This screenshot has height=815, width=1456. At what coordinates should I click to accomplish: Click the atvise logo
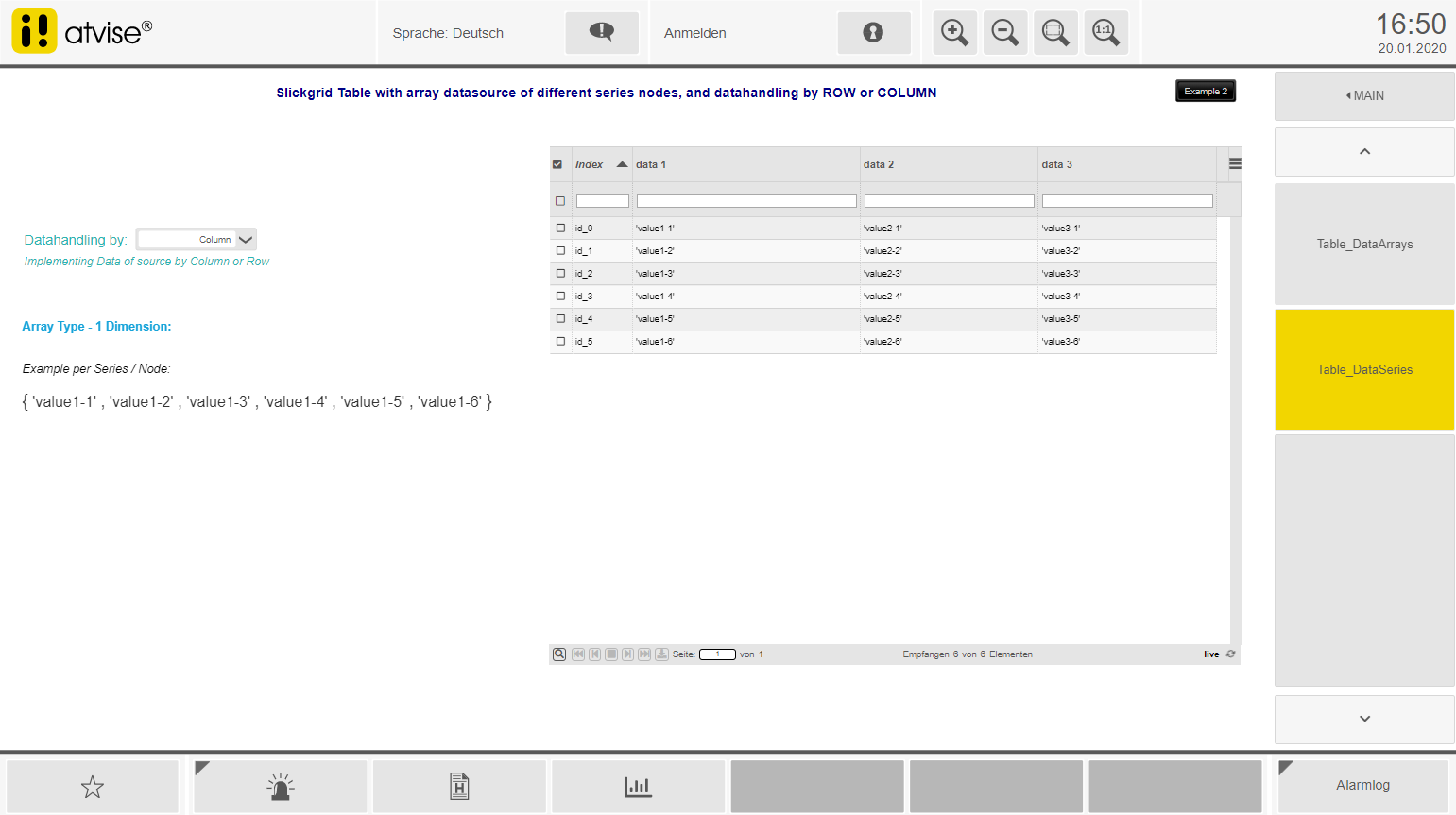(82, 31)
